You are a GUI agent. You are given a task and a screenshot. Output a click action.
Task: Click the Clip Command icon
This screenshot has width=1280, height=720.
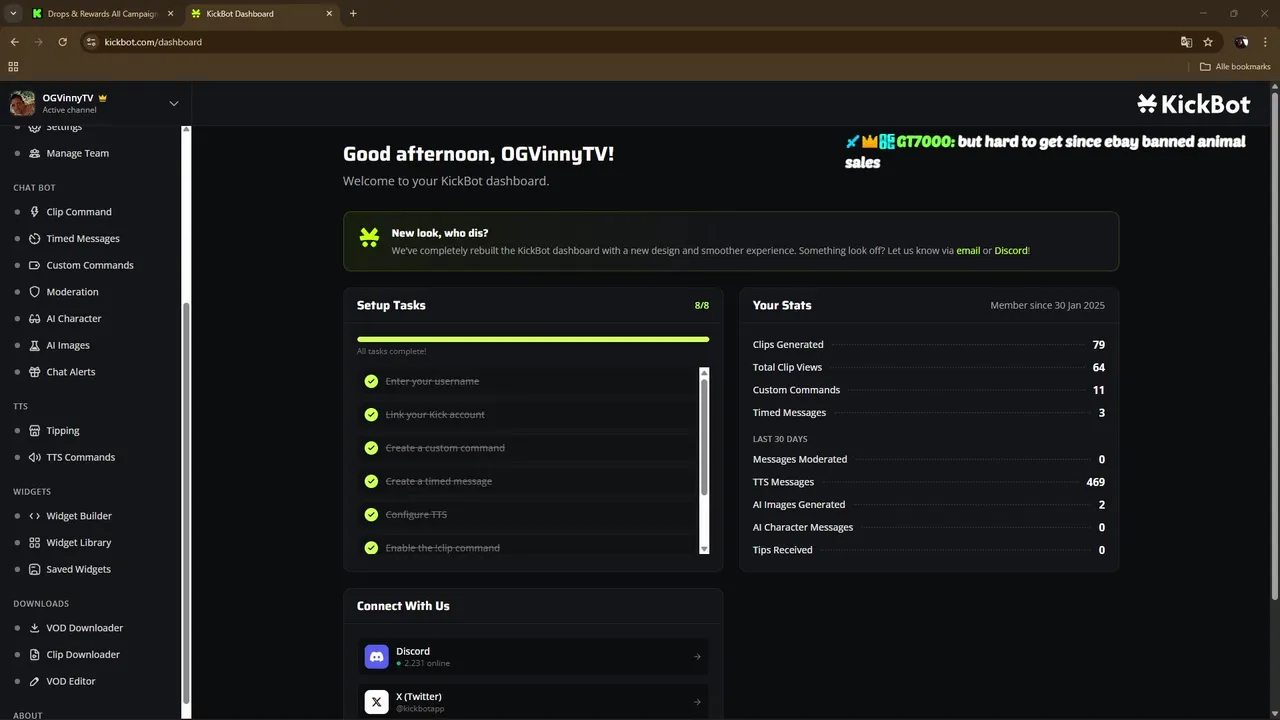coord(35,212)
